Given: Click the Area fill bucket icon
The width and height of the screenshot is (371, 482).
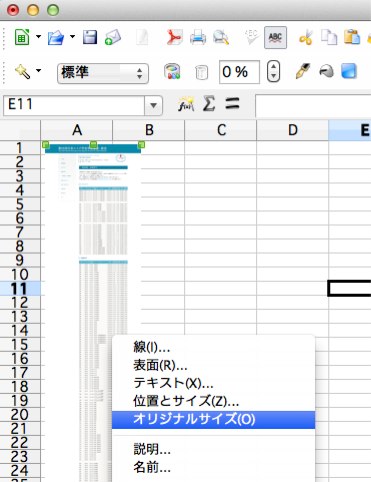Looking at the screenshot, I should click(326, 71).
